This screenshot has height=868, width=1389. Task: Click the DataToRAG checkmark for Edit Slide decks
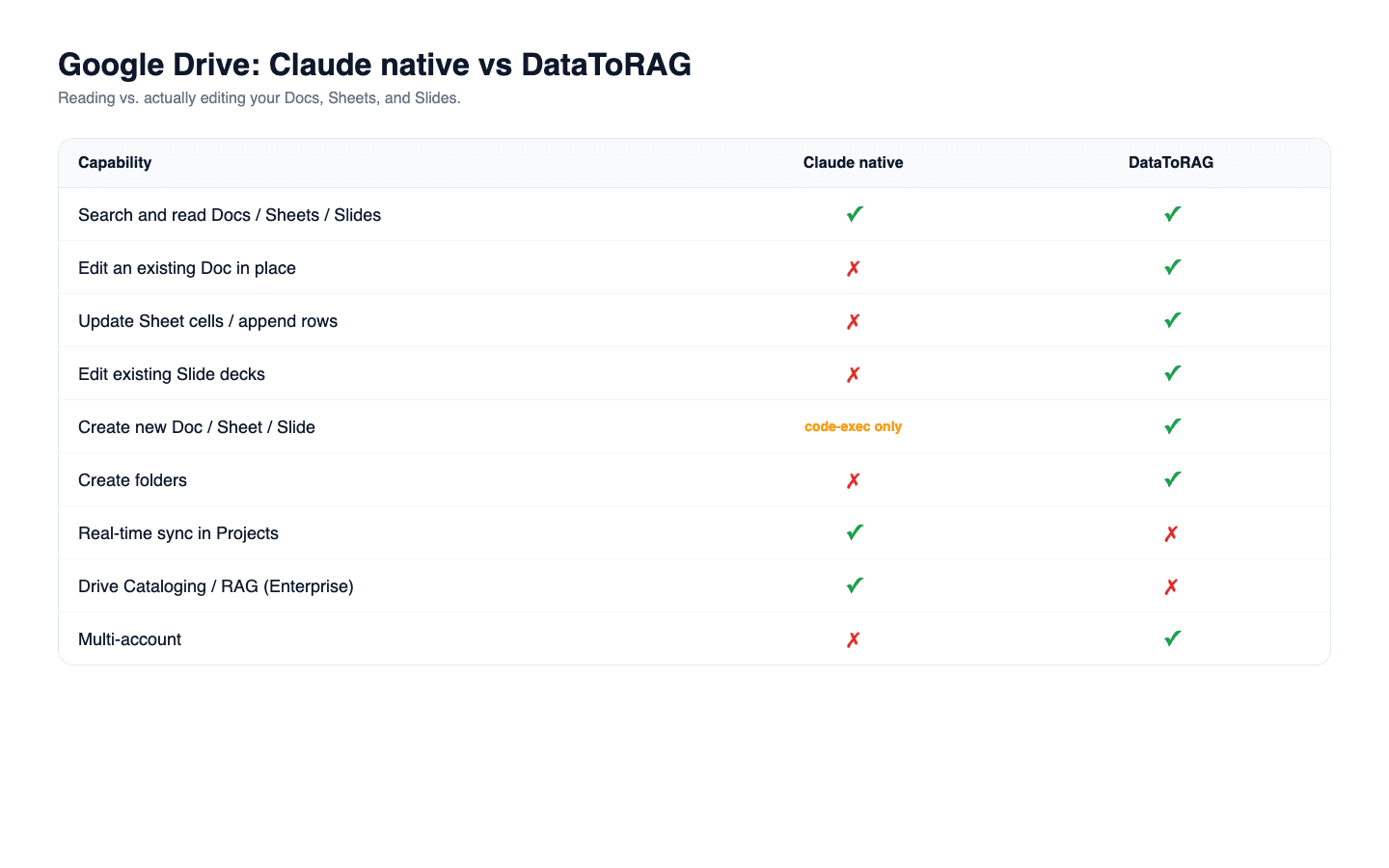1172,373
